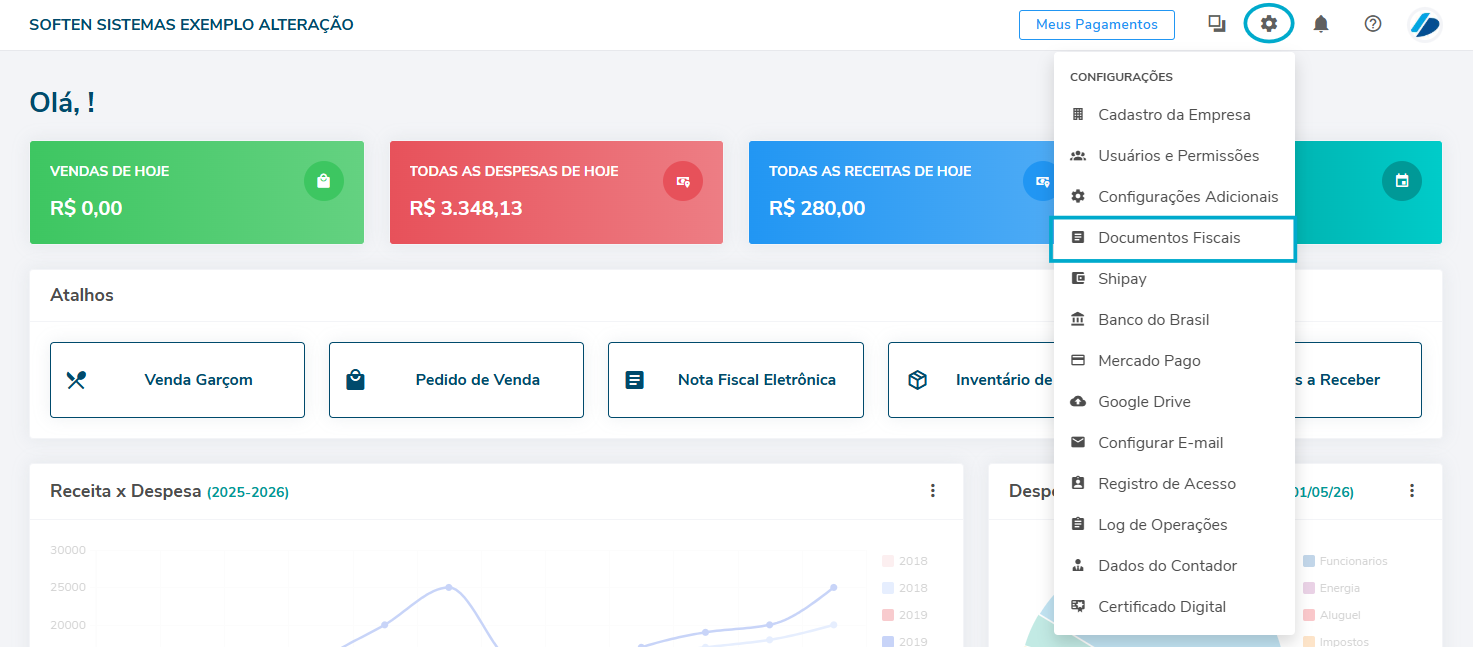Click the shopping bag icon on Vendas de Hoje
The width and height of the screenshot is (1473, 647).
[323, 181]
